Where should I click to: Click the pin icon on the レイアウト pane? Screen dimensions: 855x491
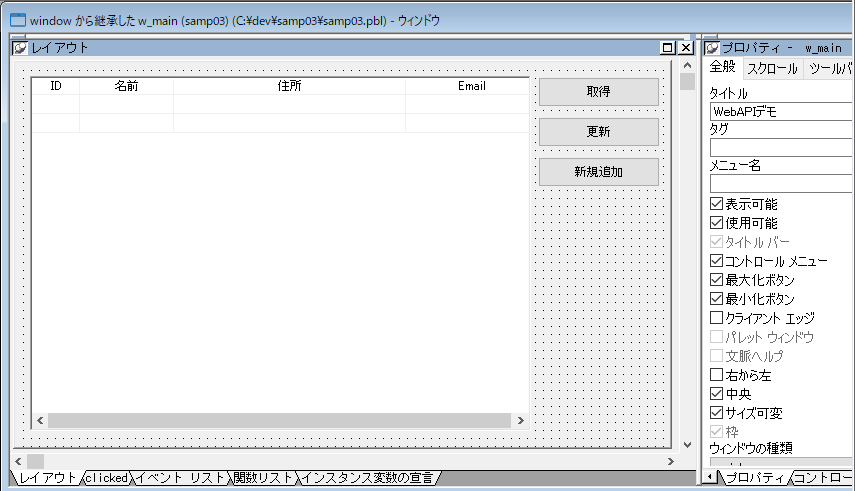[x=20, y=48]
